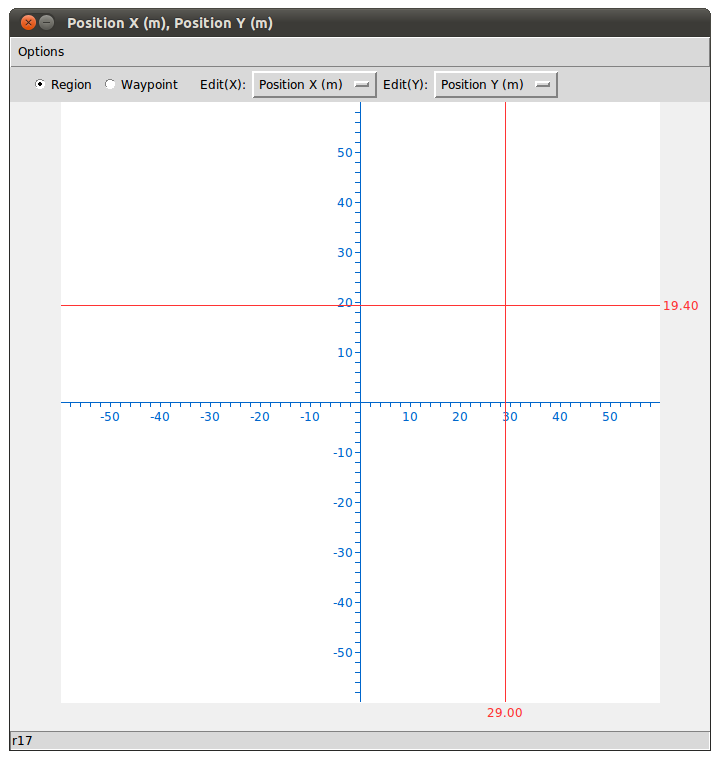The image size is (720, 765).
Task: Click the -10 label on the horizontal axis
Action: [x=310, y=417]
